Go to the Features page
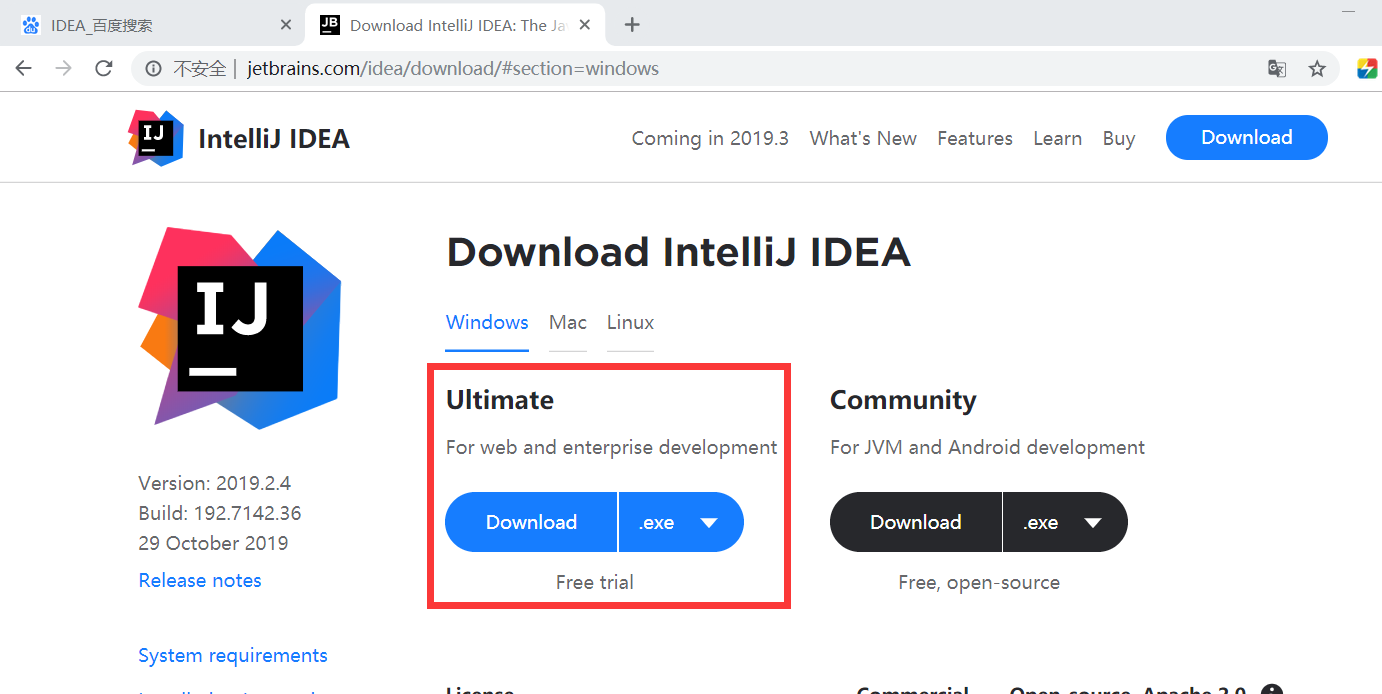The image size is (1382, 694). 975,138
